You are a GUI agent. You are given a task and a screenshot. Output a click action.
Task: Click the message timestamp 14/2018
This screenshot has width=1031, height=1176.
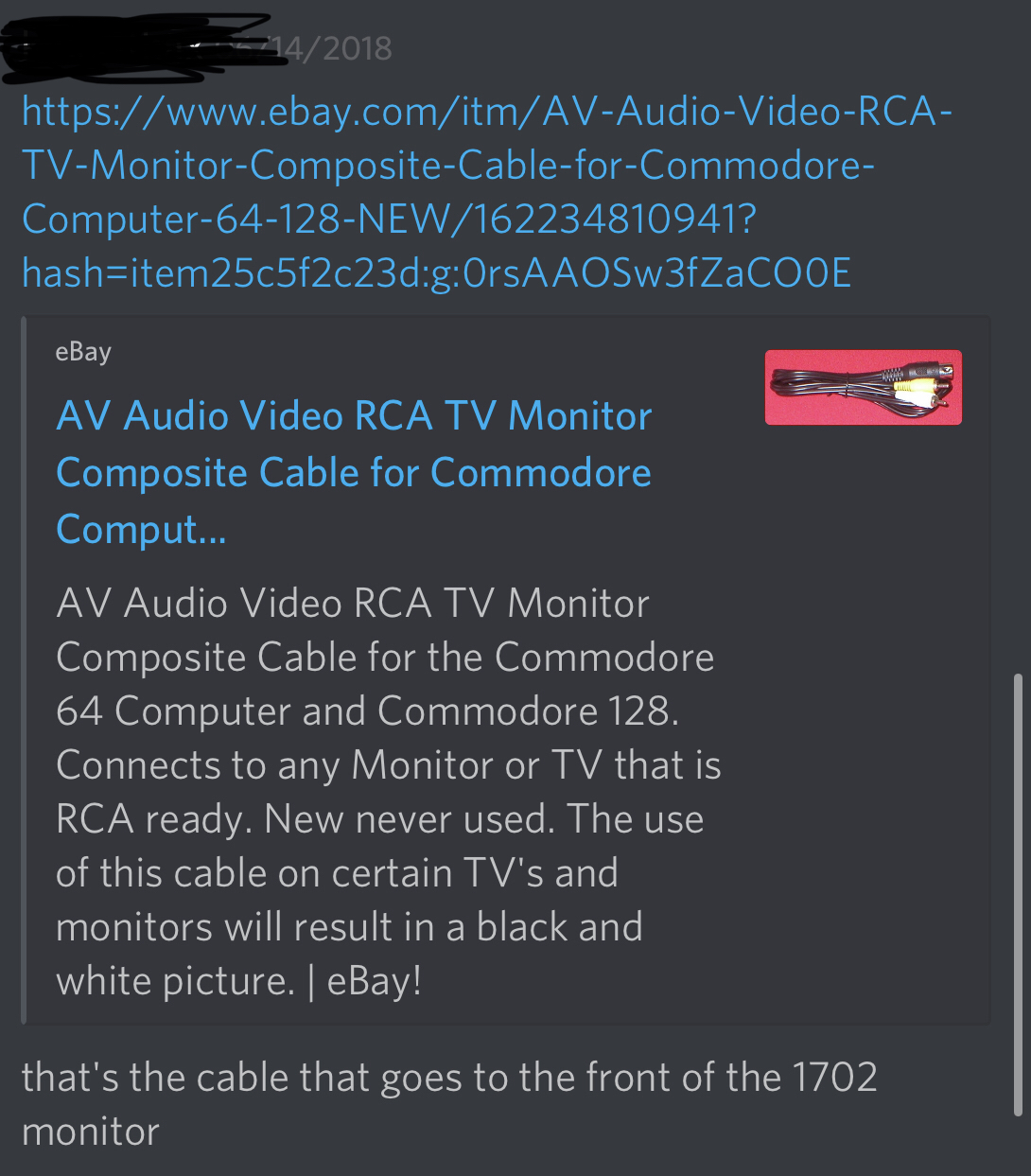(x=341, y=47)
